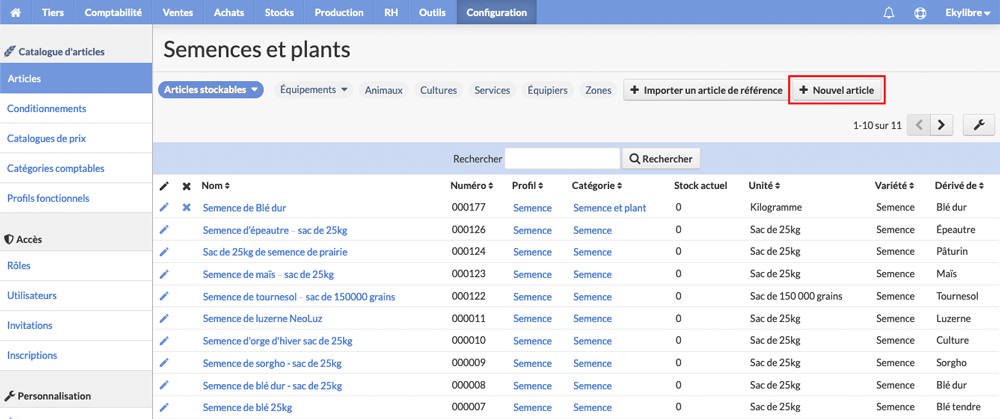Edit Semence de sorgho row pencil
Screen dimensions: 1000x419
click(164, 362)
